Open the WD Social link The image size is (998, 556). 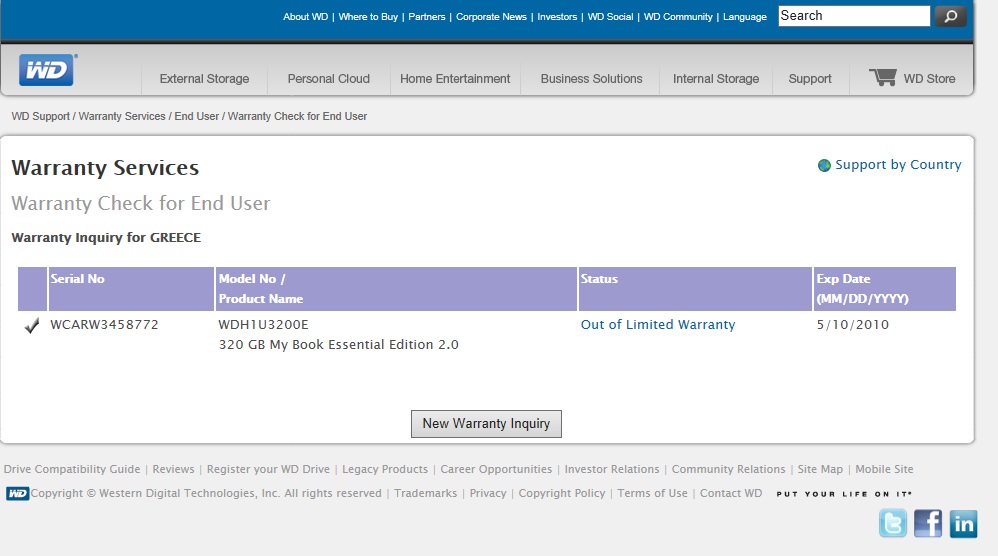610,17
